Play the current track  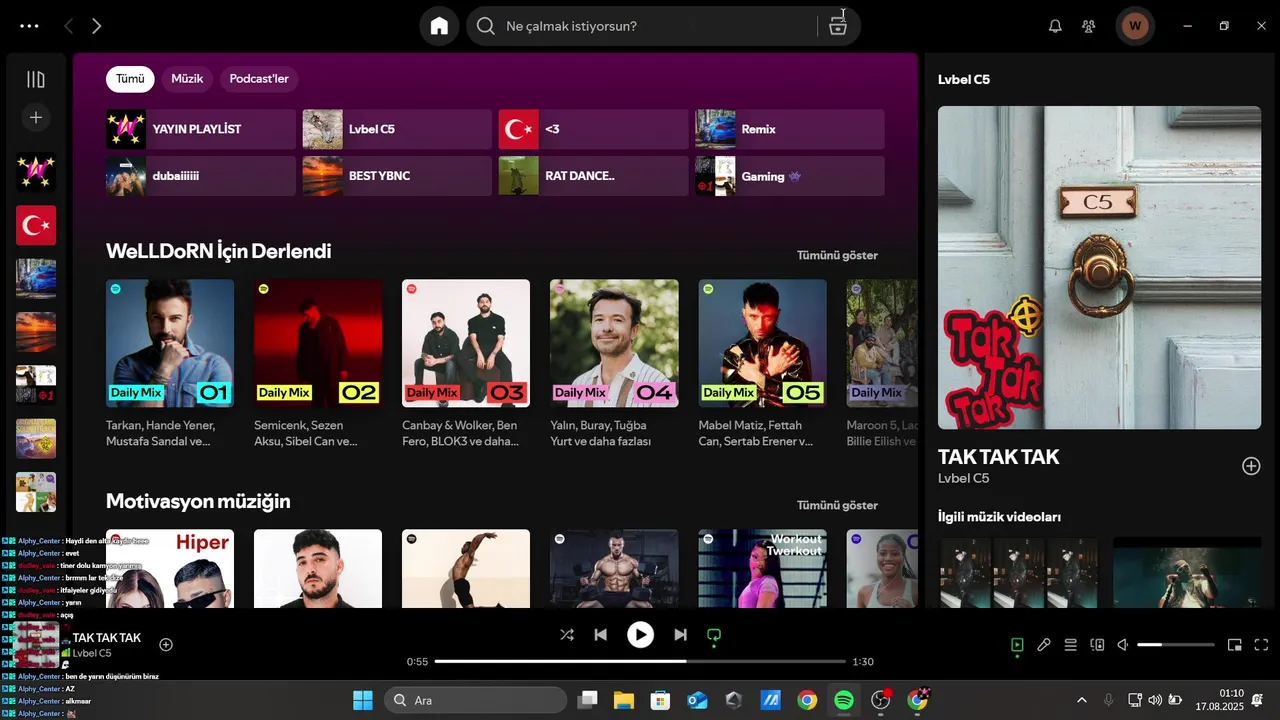click(640, 634)
